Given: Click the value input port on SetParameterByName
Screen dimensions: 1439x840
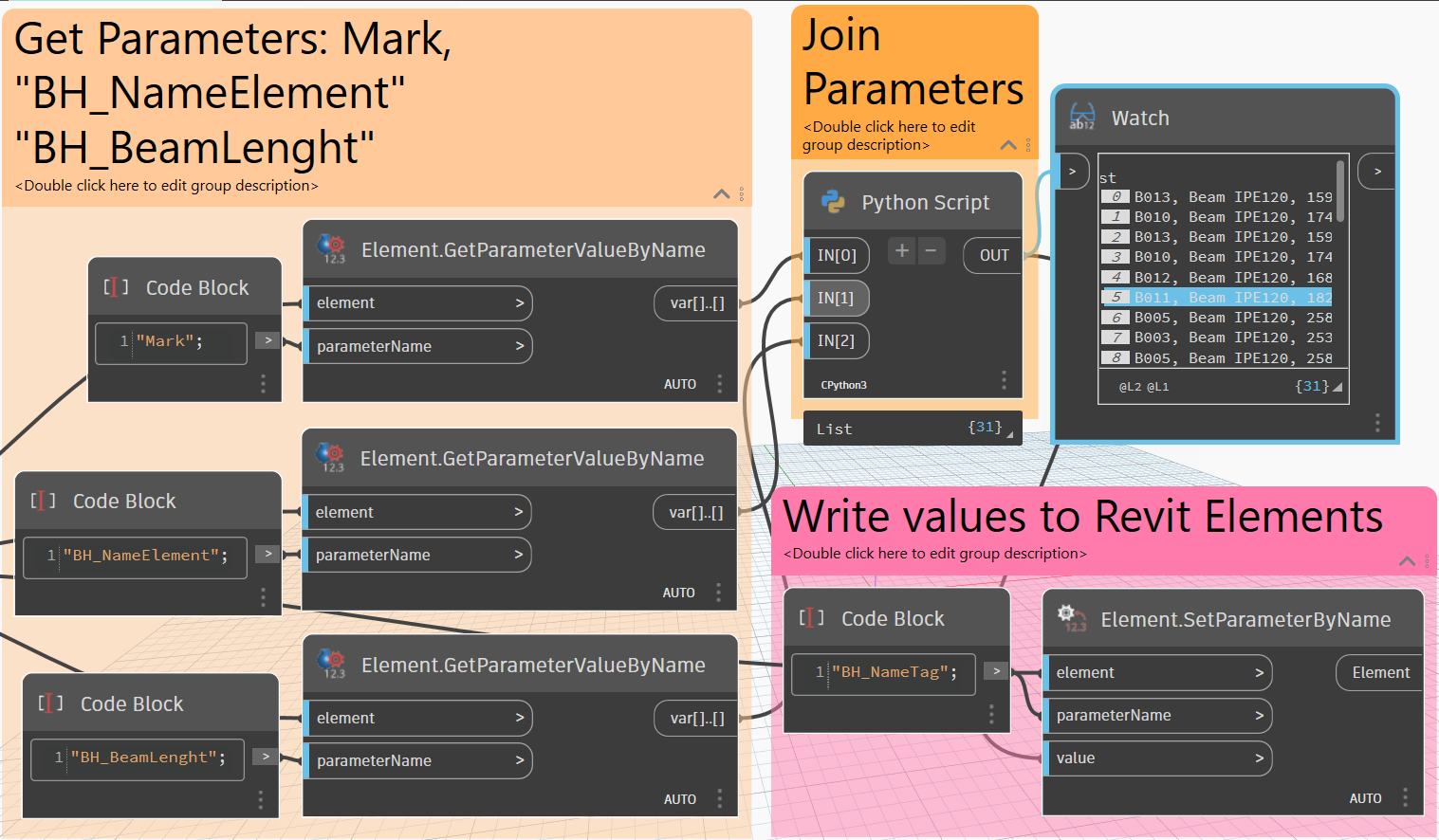Looking at the screenshot, I should (1157, 758).
